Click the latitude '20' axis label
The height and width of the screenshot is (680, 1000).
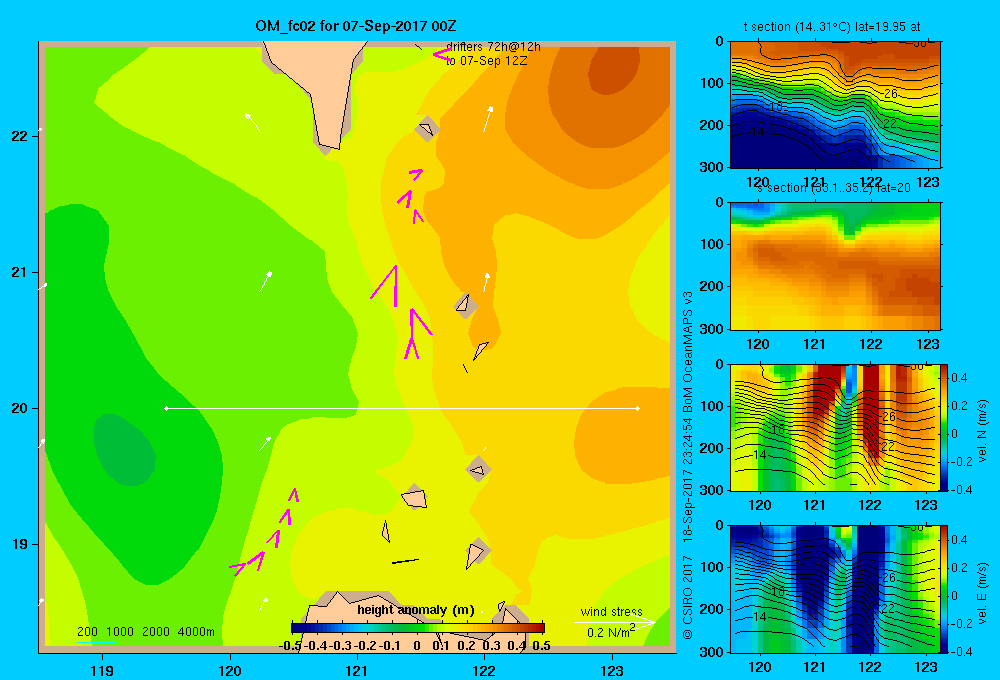(20, 408)
